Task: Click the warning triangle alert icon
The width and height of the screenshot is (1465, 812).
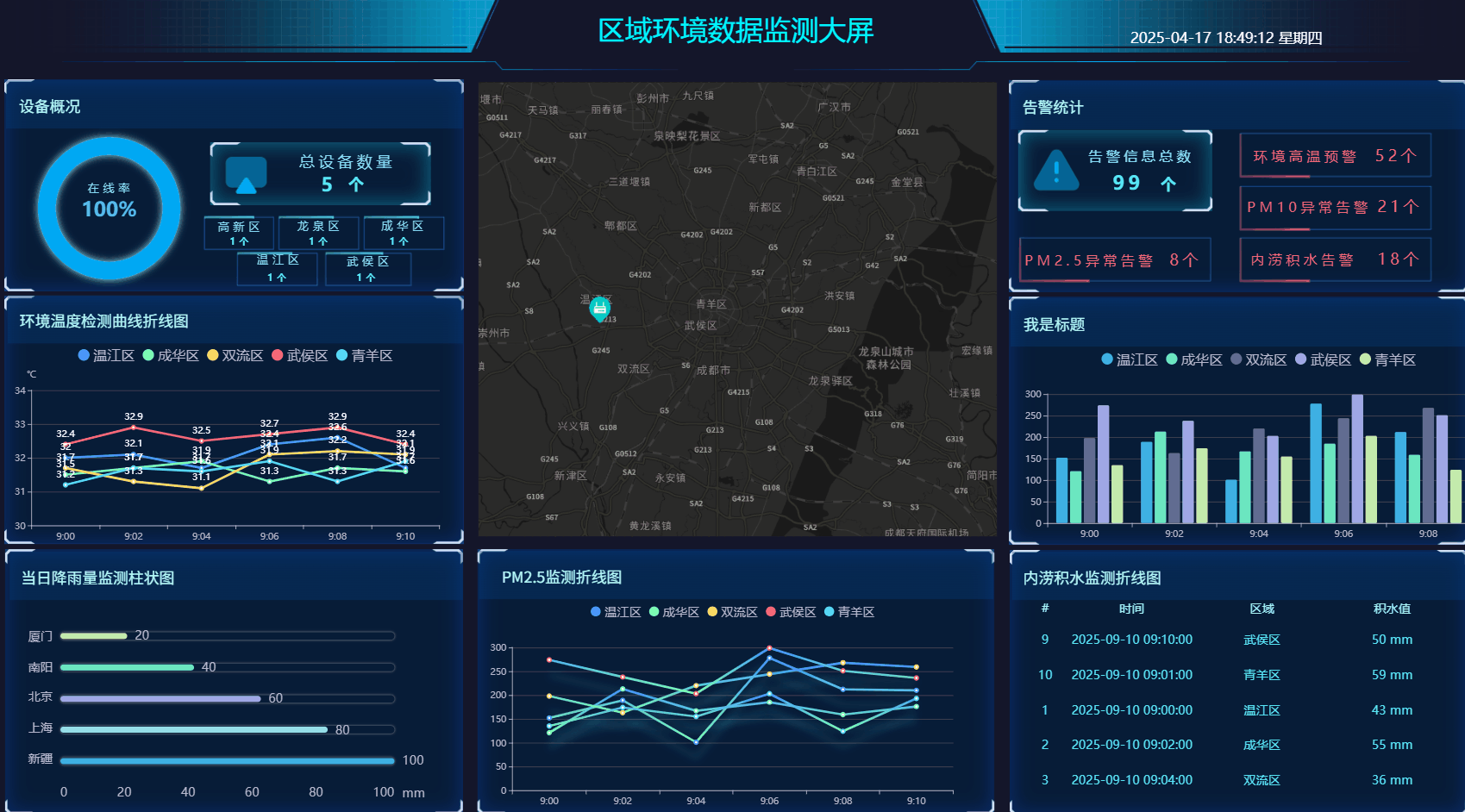Action: tap(1055, 171)
